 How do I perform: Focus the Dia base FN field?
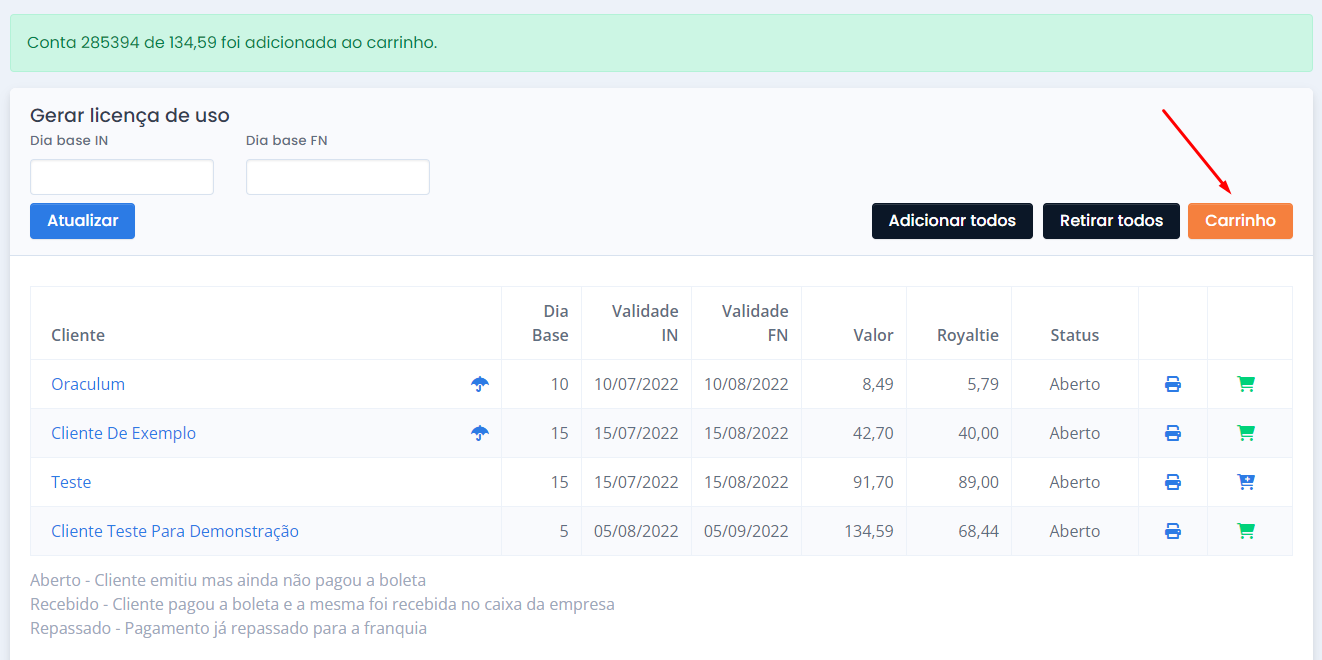point(338,177)
